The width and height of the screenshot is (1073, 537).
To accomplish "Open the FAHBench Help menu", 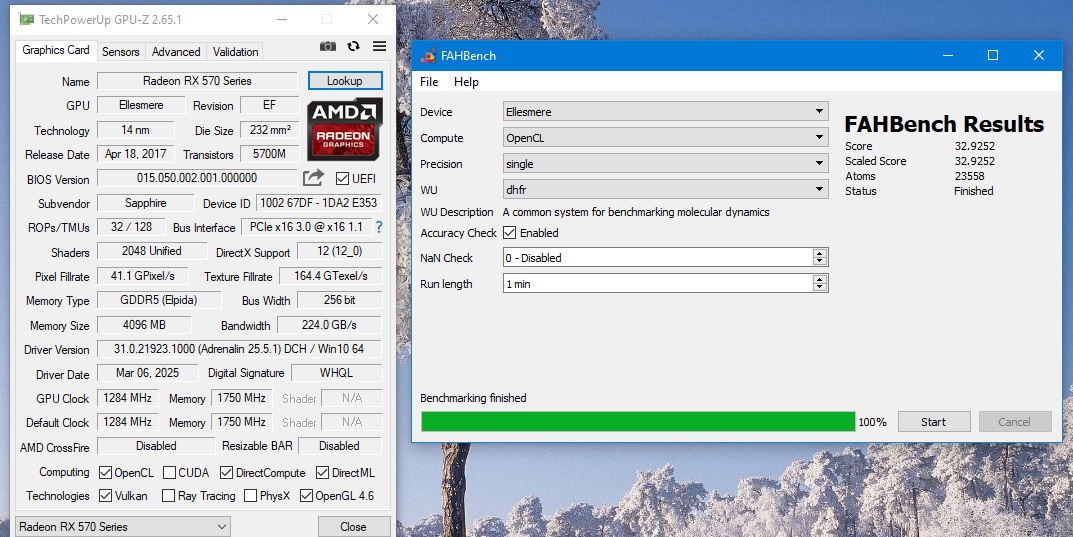I will (466, 81).
